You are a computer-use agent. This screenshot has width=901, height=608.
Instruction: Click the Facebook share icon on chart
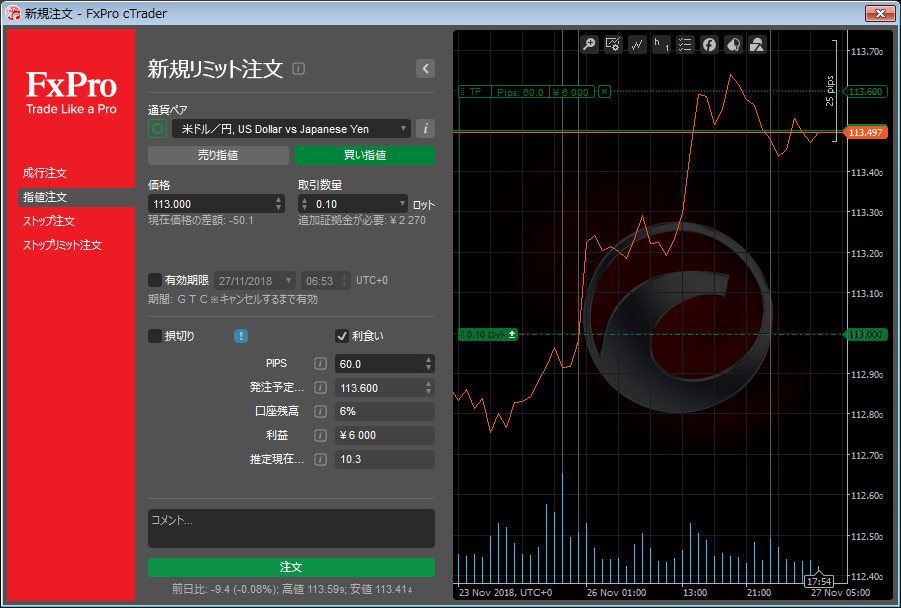[x=709, y=44]
